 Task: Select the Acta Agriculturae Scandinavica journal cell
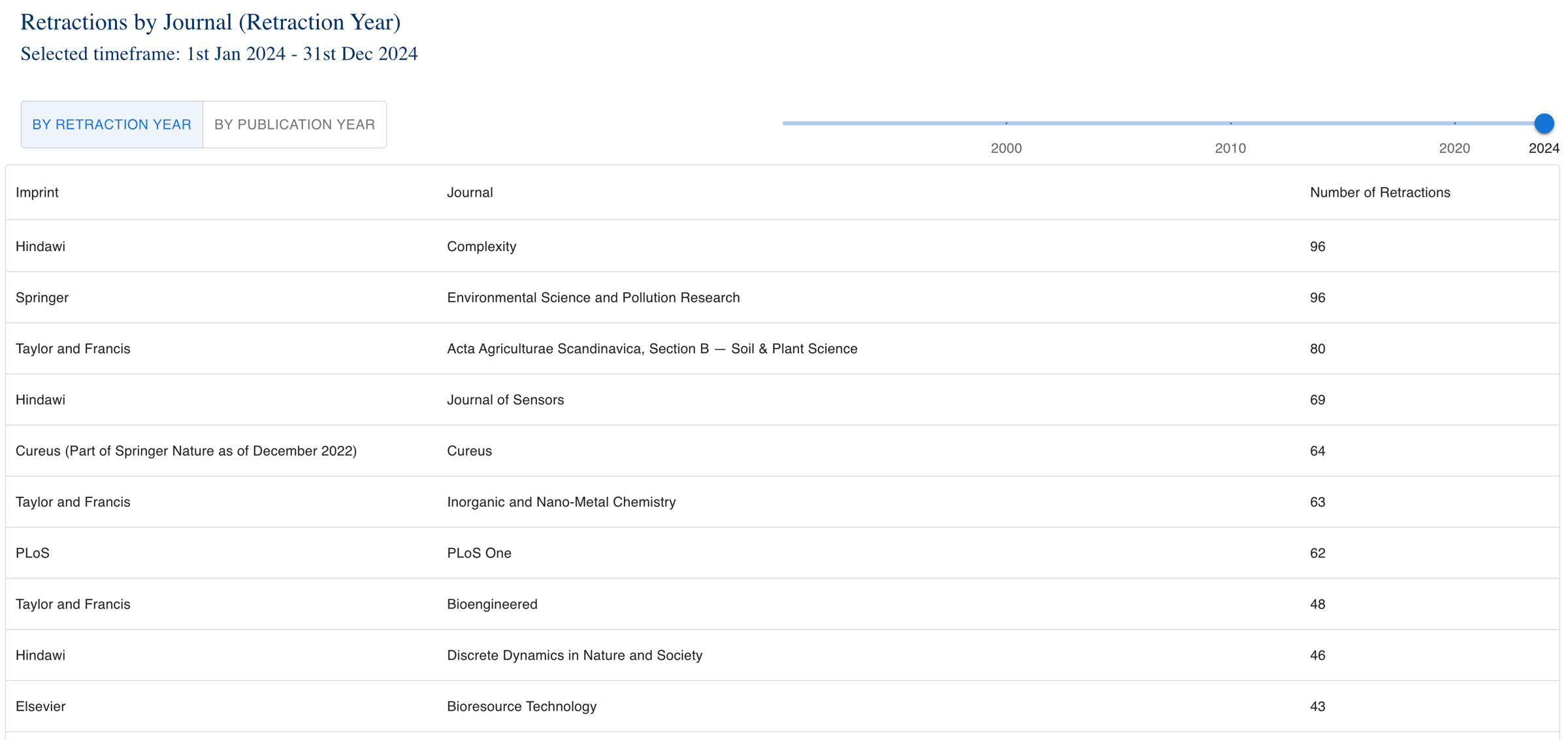[x=652, y=348]
